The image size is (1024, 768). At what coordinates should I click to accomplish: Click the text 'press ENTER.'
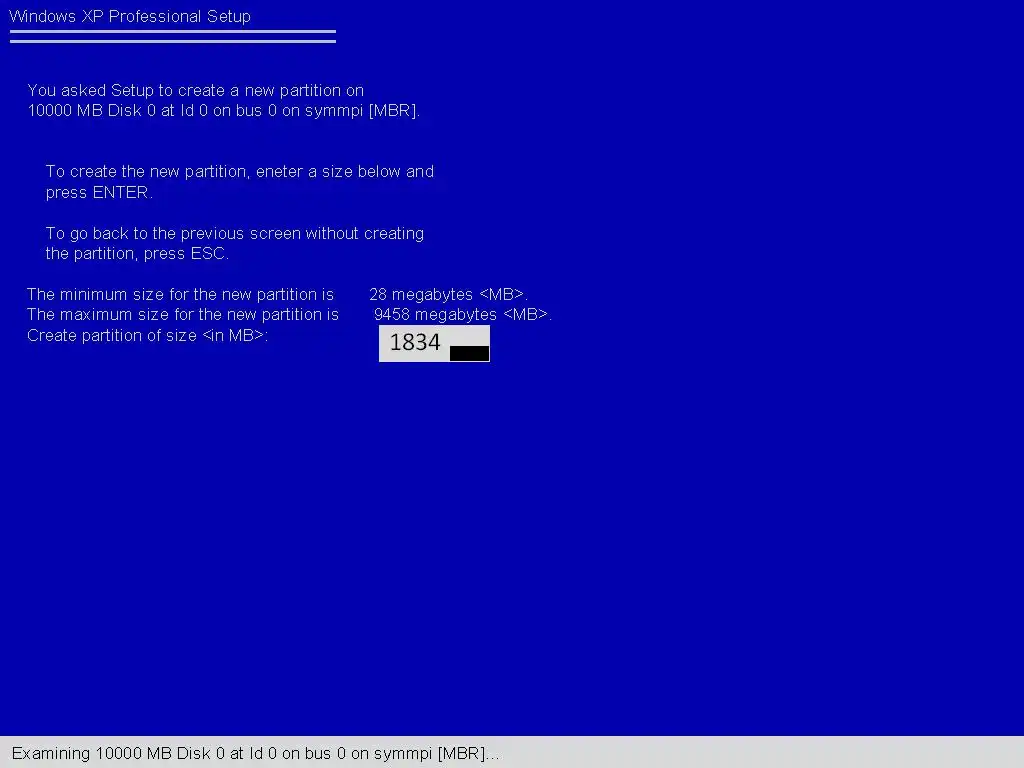coord(99,193)
